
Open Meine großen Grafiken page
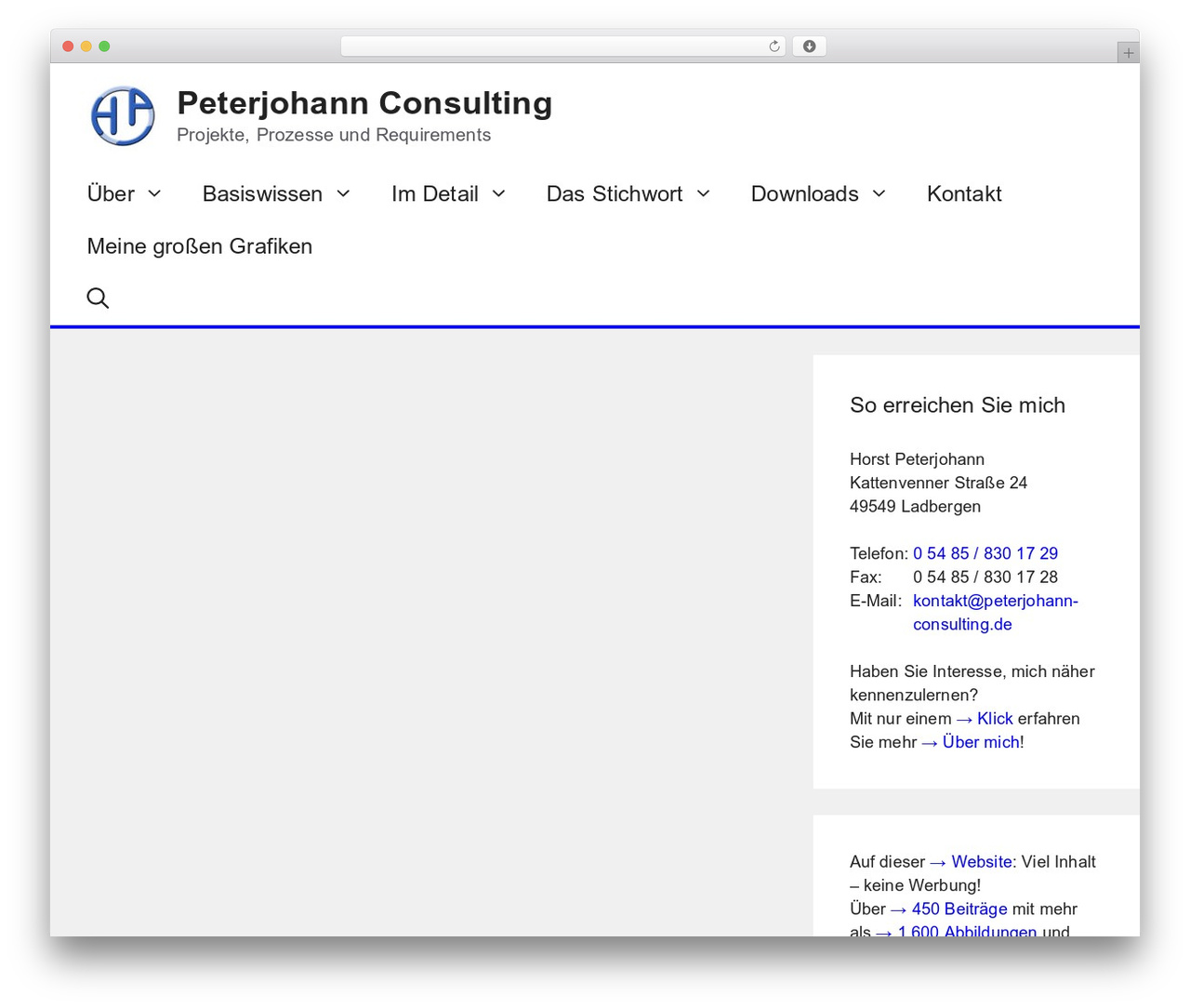[200, 246]
